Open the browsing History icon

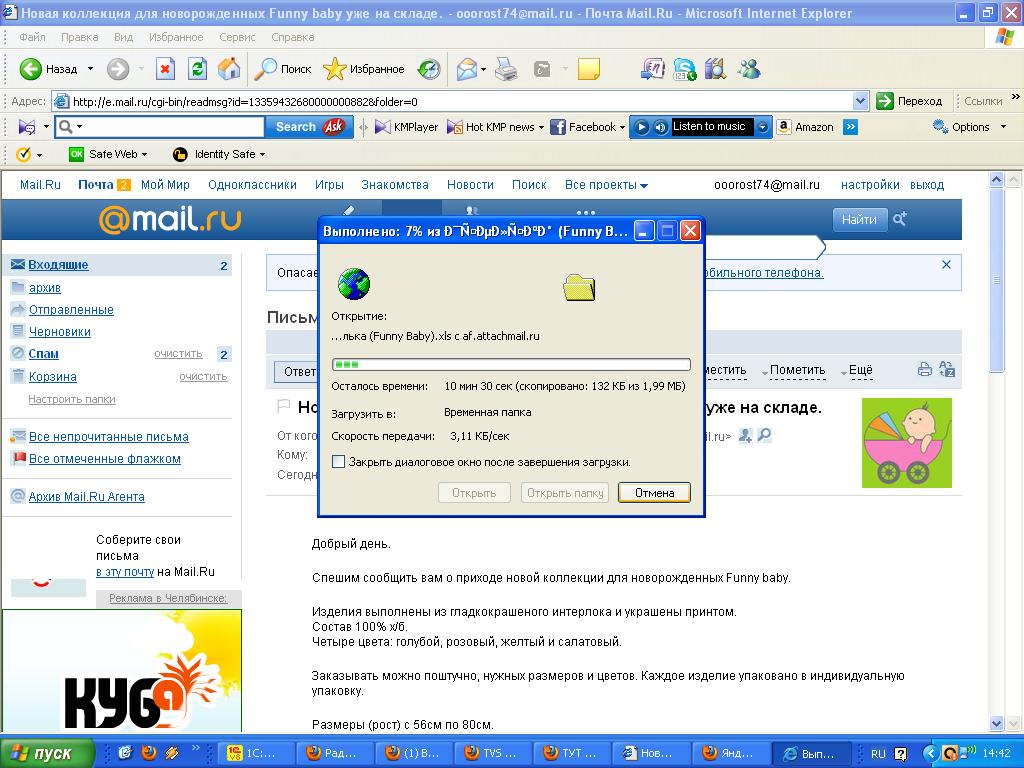429,69
